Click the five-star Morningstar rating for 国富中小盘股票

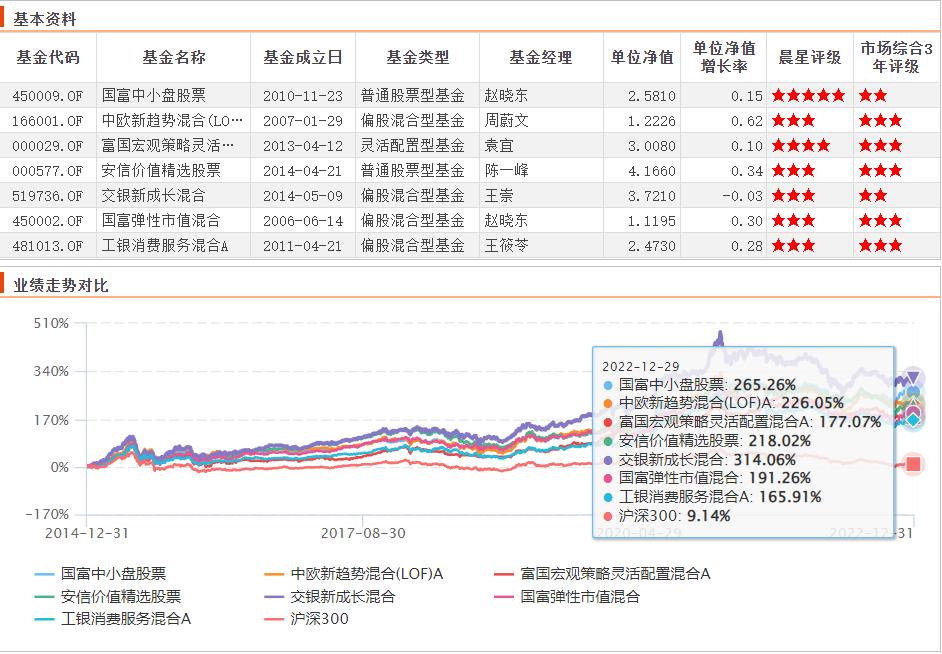point(810,95)
